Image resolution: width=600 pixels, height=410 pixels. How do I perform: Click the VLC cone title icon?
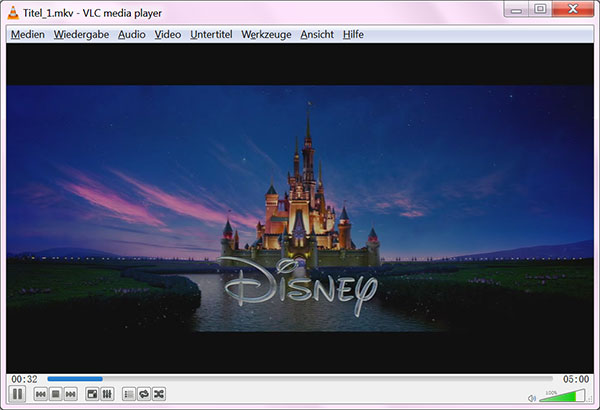click(x=13, y=13)
